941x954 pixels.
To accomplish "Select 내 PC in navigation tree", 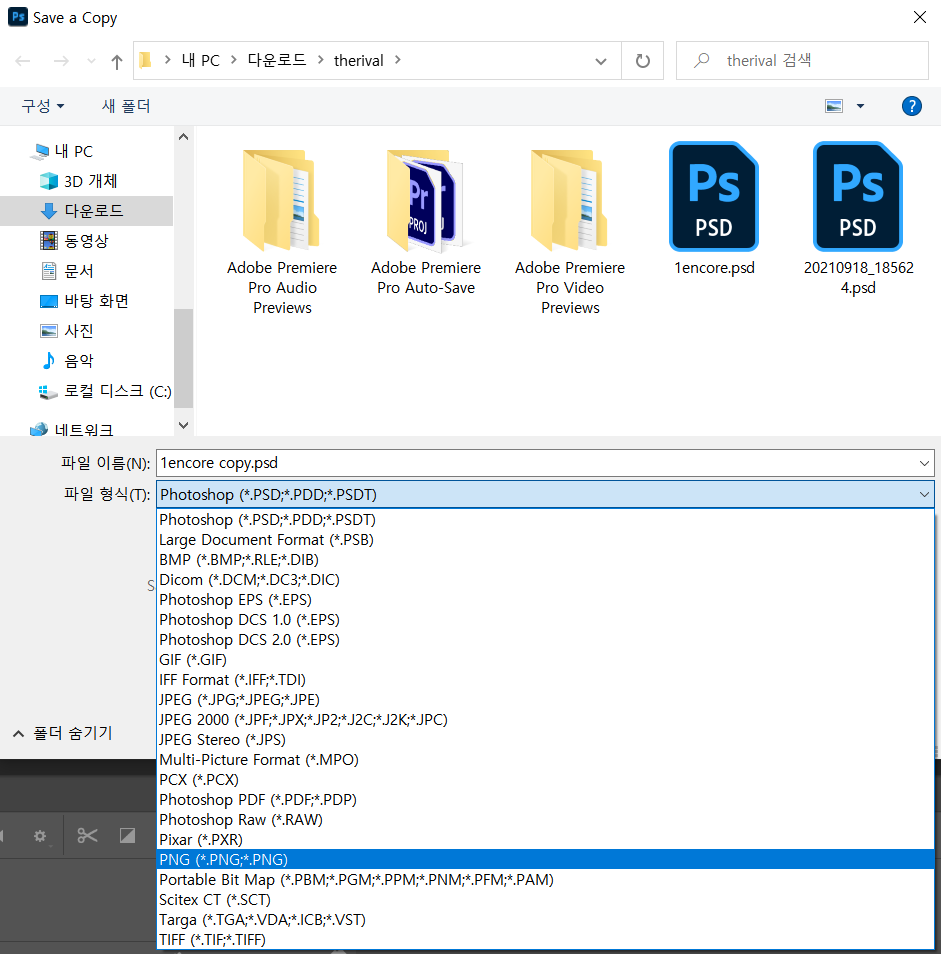I will tap(63, 151).
